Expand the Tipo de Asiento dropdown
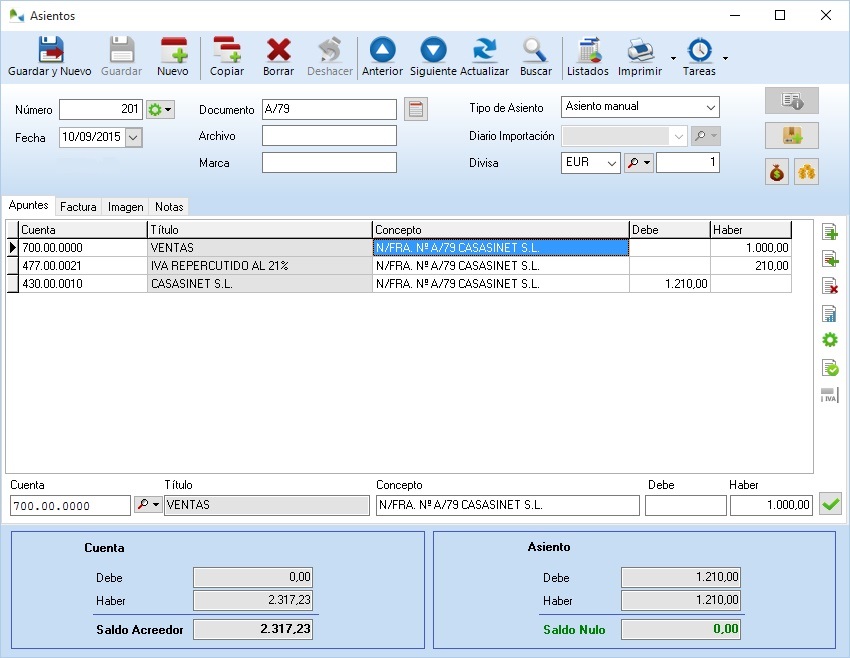Screen dimensions: 850x658 [710, 107]
